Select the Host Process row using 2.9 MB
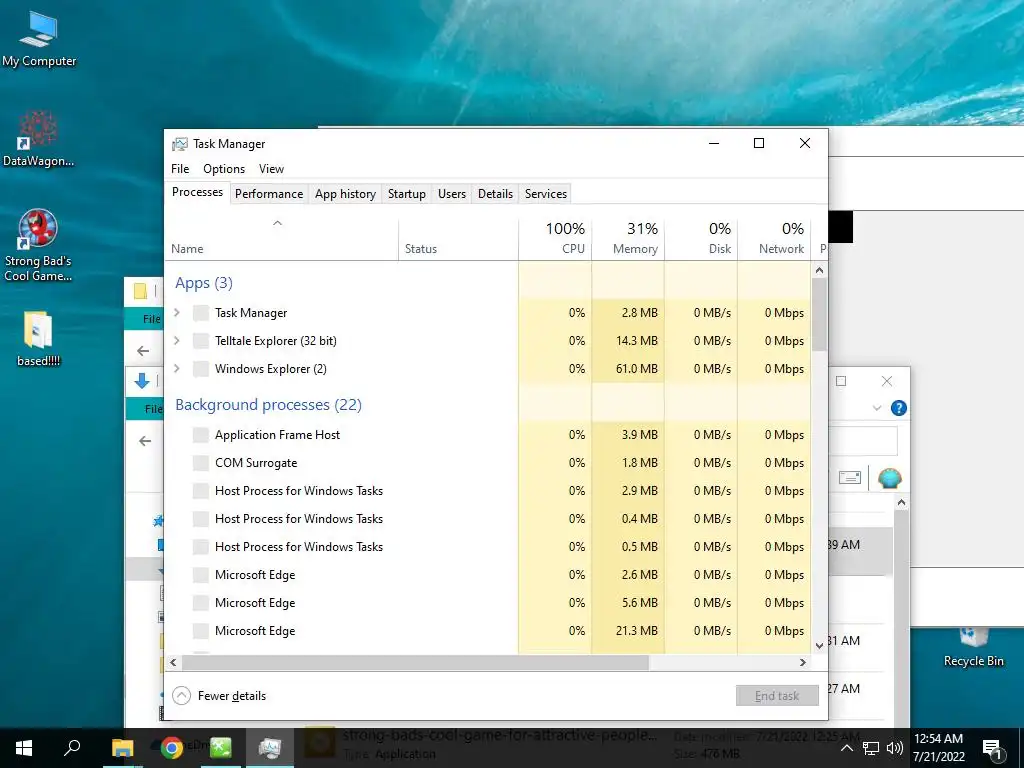The height and width of the screenshot is (768, 1024). click(488, 491)
